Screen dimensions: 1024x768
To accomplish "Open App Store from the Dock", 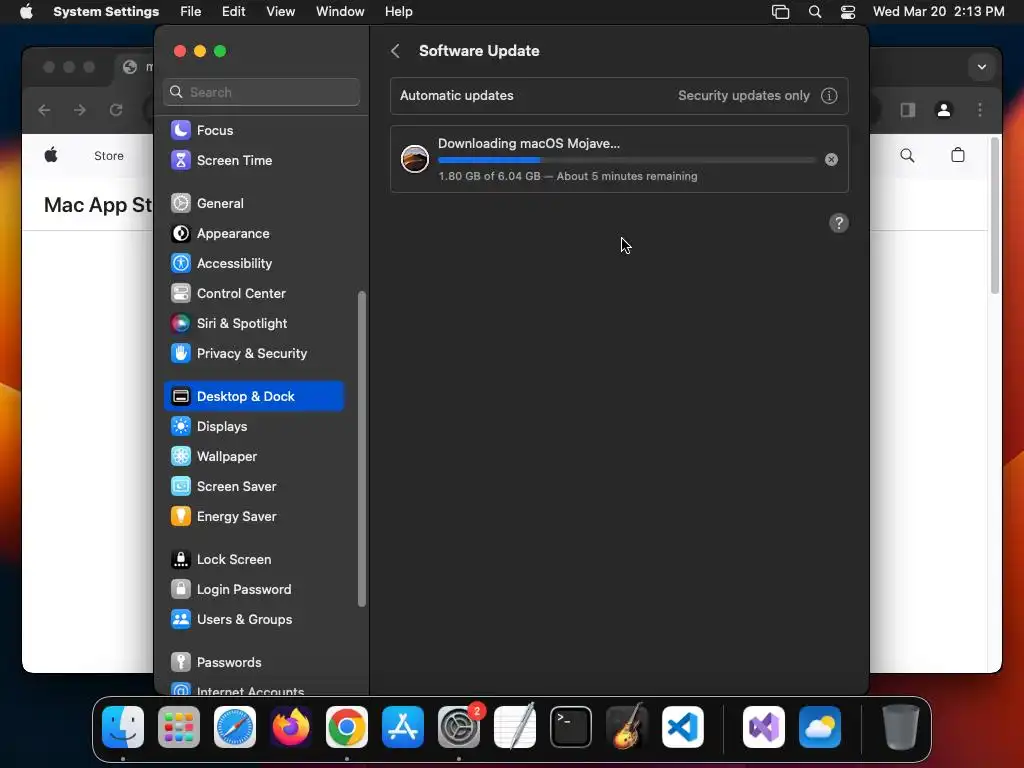I will pos(403,727).
